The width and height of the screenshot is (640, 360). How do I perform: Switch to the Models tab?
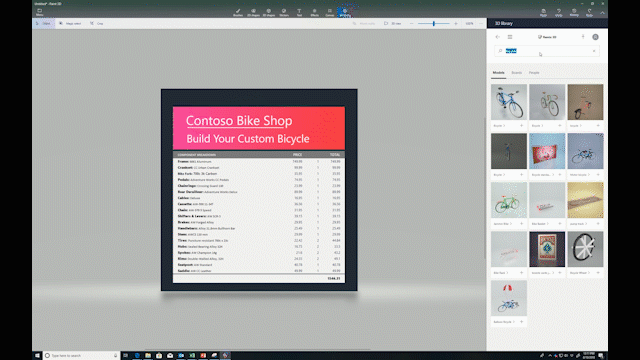(498, 73)
